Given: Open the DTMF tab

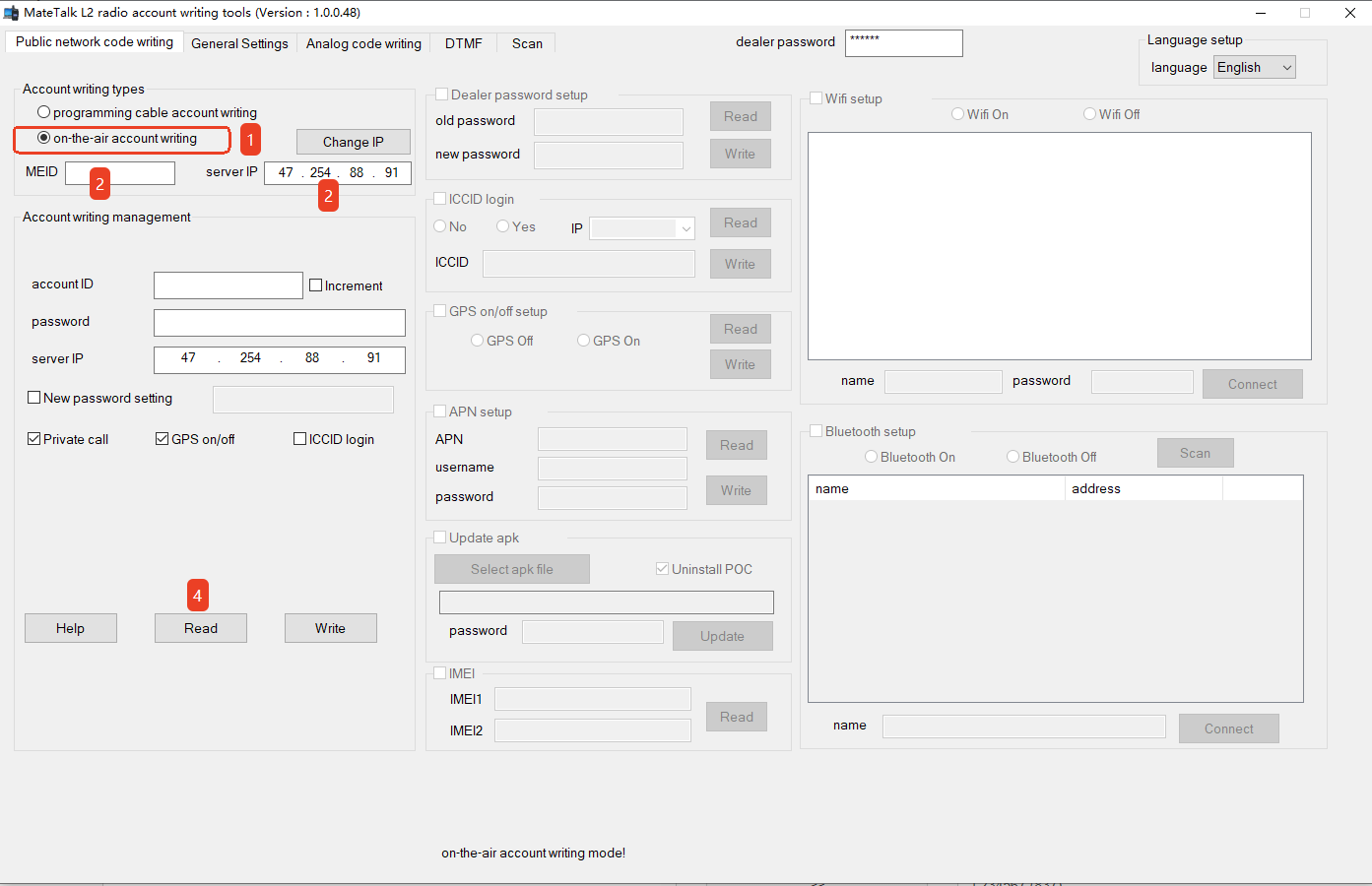Looking at the screenshot, I should point(462,43).
